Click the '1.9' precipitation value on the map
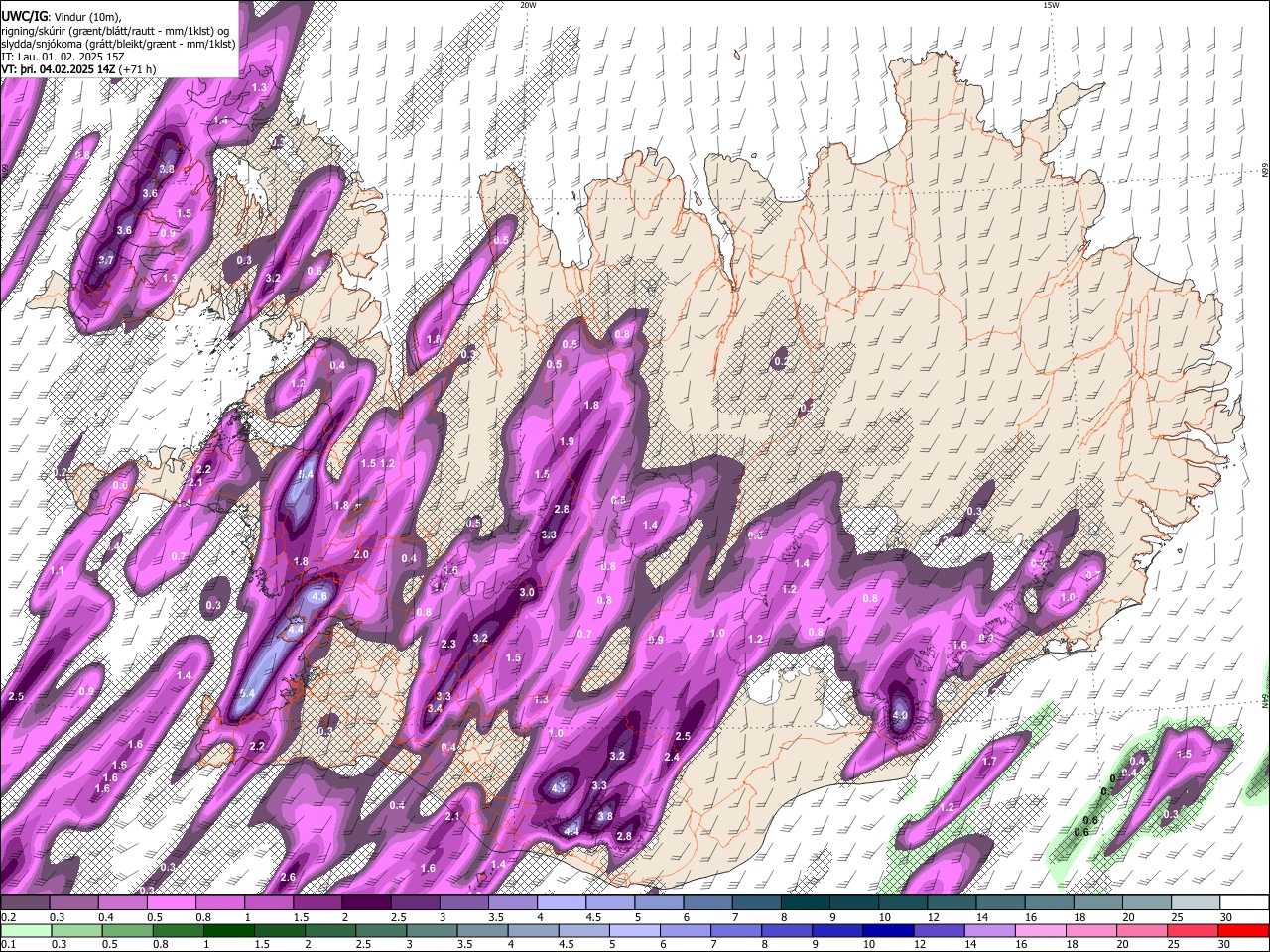1270x952 pixels. 567,441
